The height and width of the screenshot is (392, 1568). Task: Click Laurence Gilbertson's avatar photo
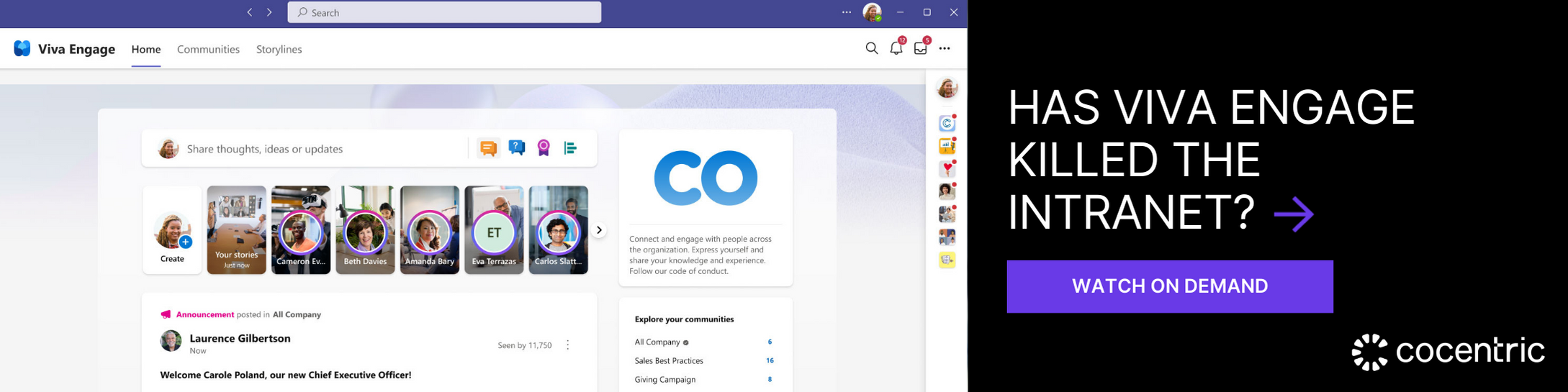coord(171,341)
